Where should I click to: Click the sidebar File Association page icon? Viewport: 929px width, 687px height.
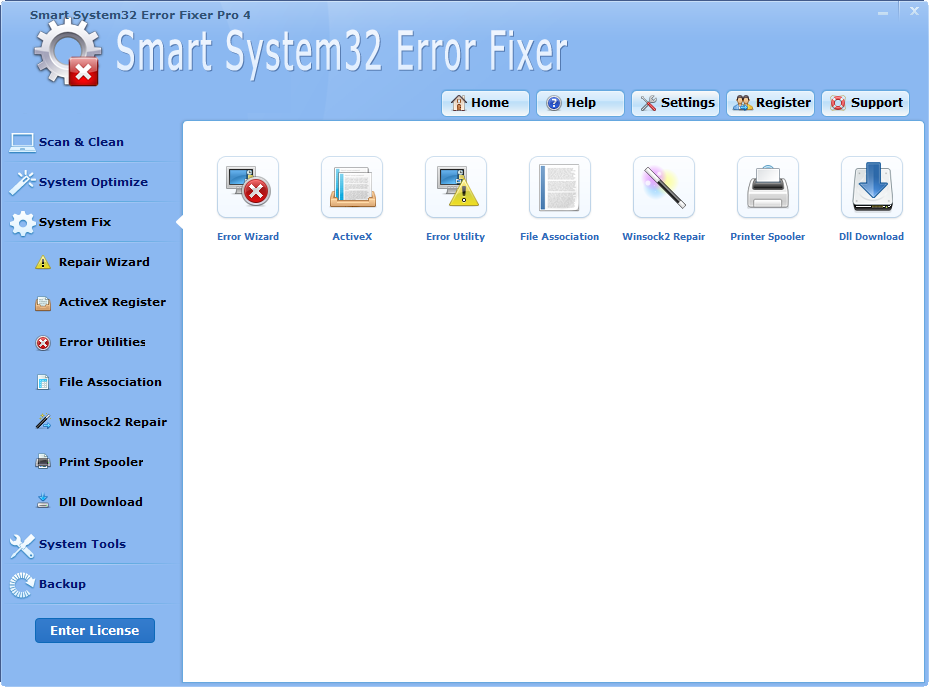[x=43, y=383]
